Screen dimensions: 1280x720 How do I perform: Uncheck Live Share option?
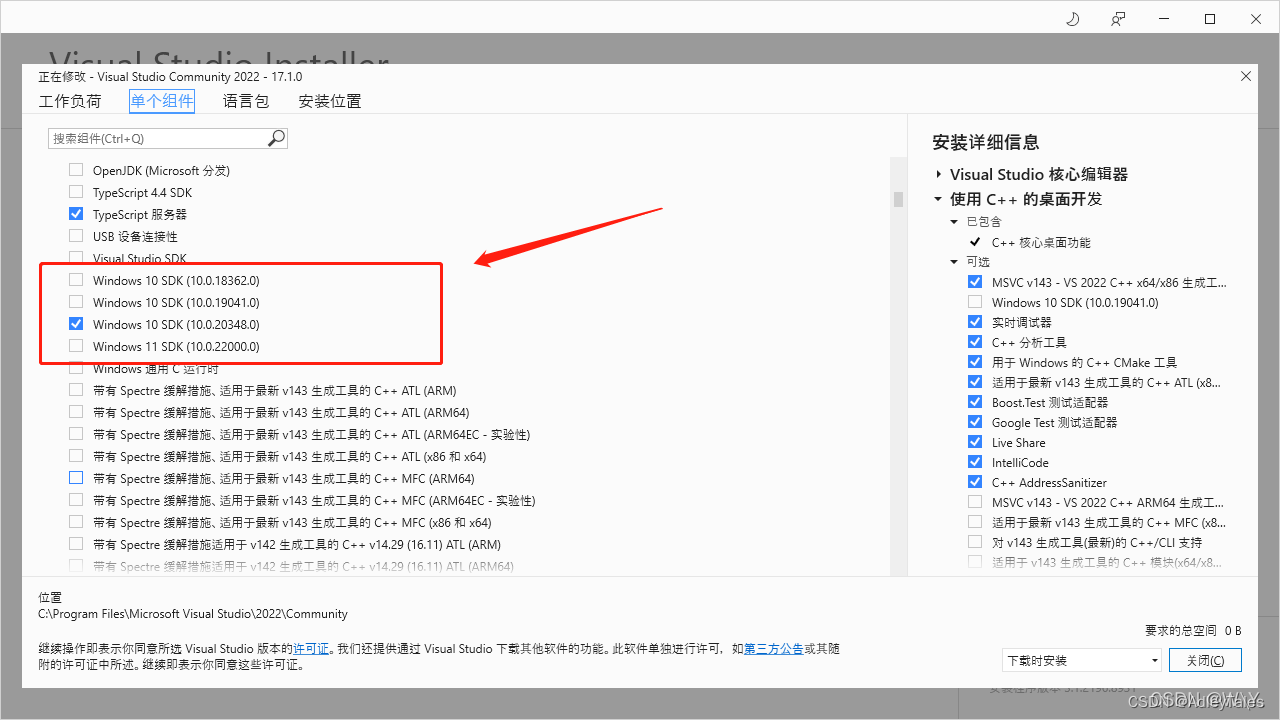(975, 442)
